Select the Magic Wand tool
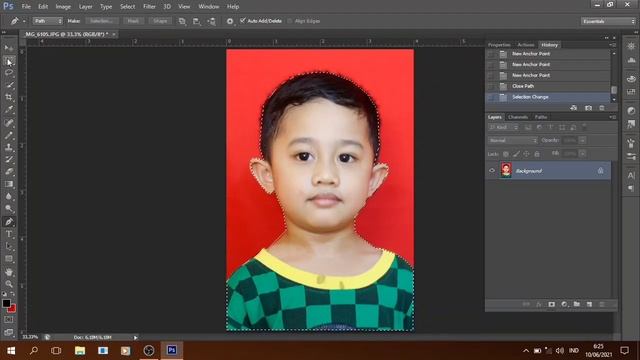This screenshot has height=360, width=640. [x=9, y=85]
